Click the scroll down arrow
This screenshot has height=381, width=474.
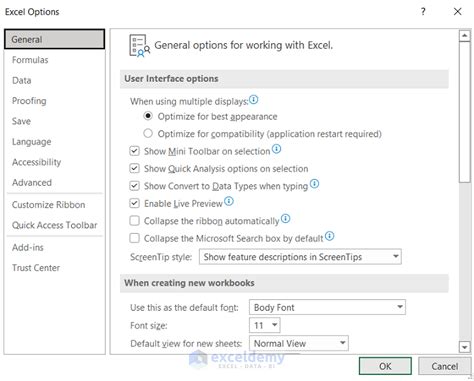click(x=464, y=347)
